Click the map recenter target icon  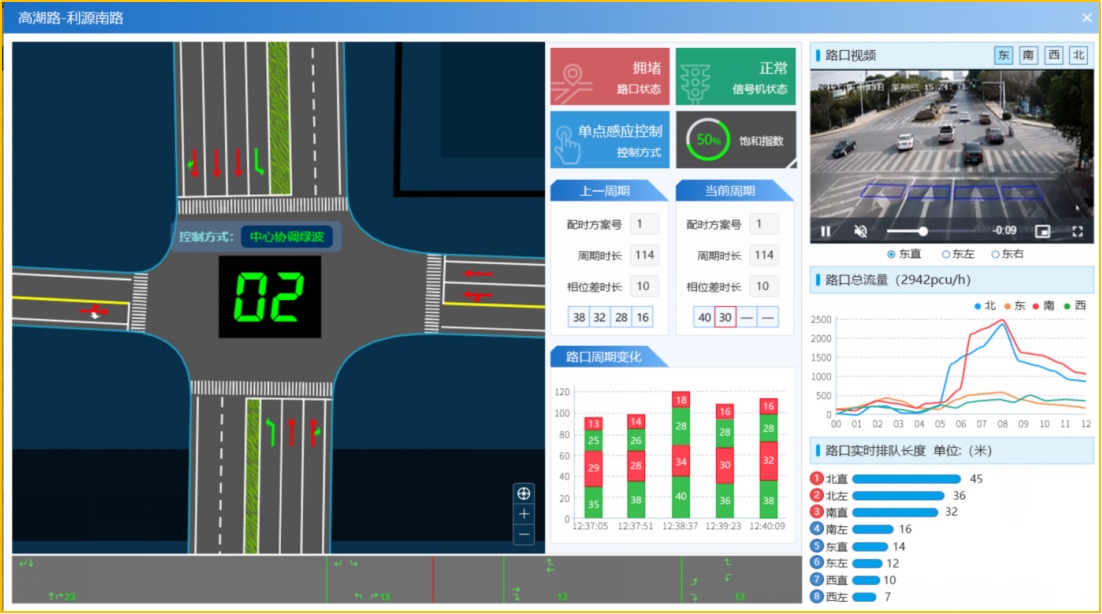[x=524, y=493]
